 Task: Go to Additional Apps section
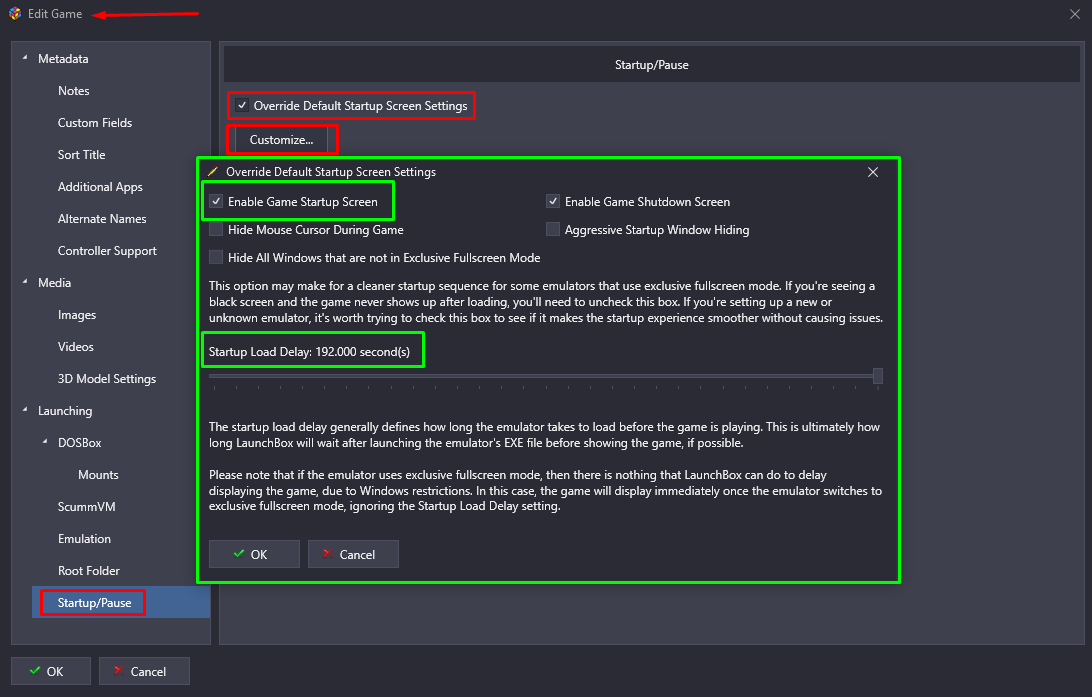coord(100,187)
